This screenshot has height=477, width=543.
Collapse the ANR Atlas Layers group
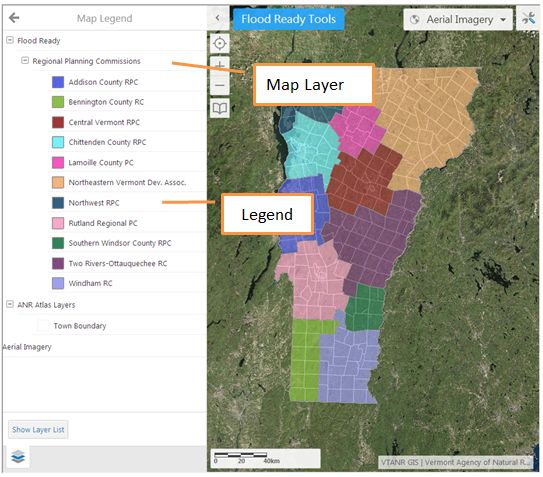(x=10, y=304)
